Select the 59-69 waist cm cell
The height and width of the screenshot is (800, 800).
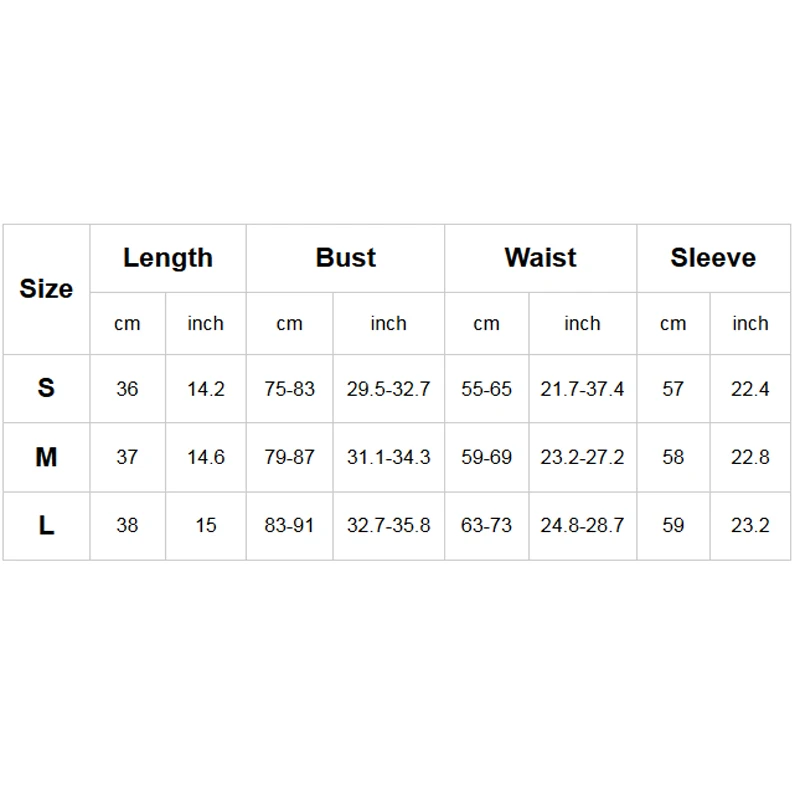click(x=486, y=457)
